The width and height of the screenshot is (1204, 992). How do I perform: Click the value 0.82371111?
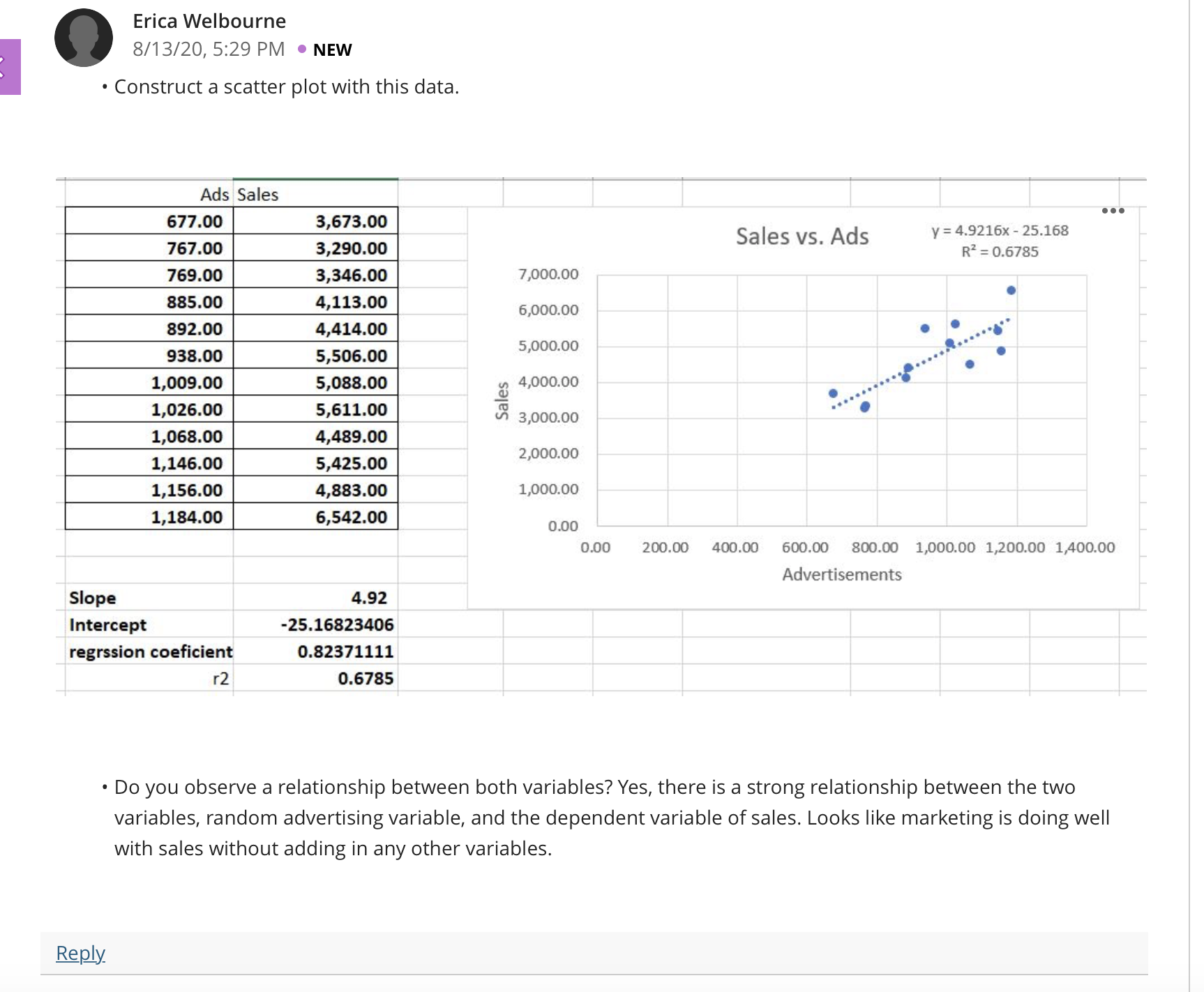[345, 652]
